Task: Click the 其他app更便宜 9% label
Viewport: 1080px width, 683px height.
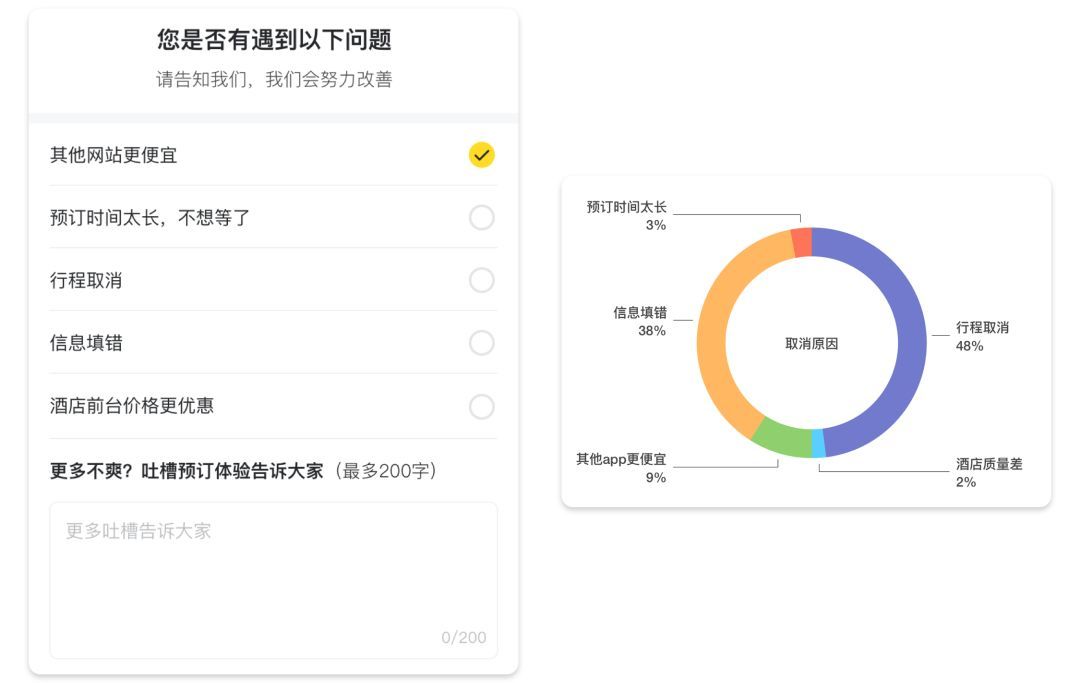Action: (x=621, y=468)
